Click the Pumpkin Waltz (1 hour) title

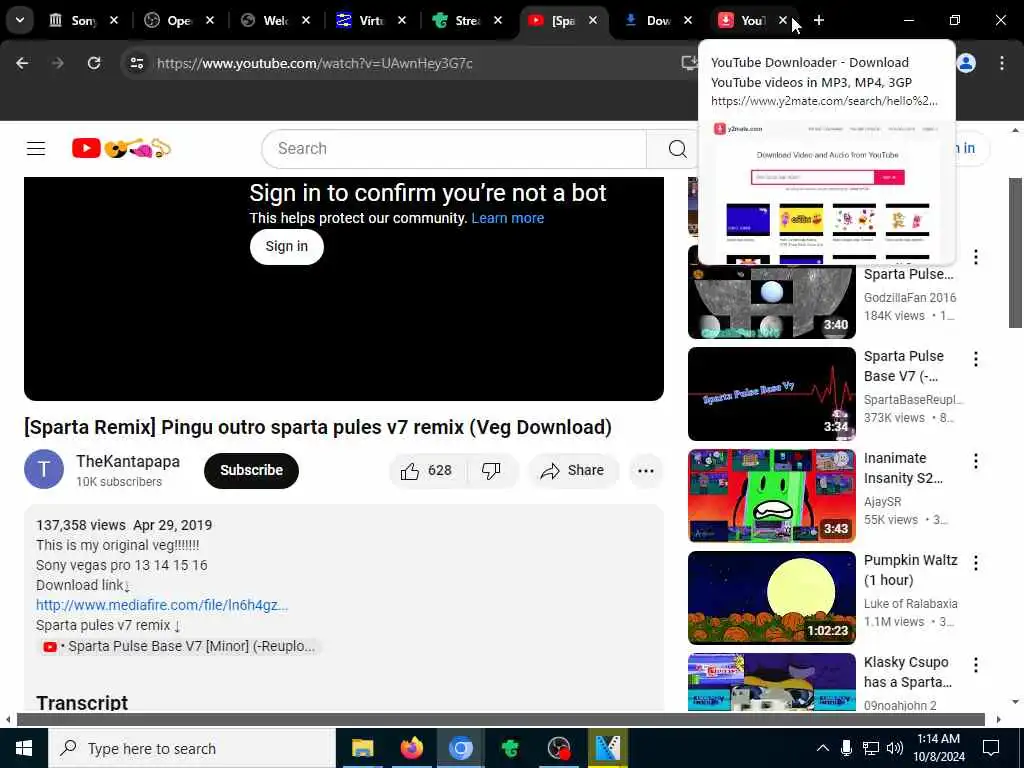[x=910, y=570]
